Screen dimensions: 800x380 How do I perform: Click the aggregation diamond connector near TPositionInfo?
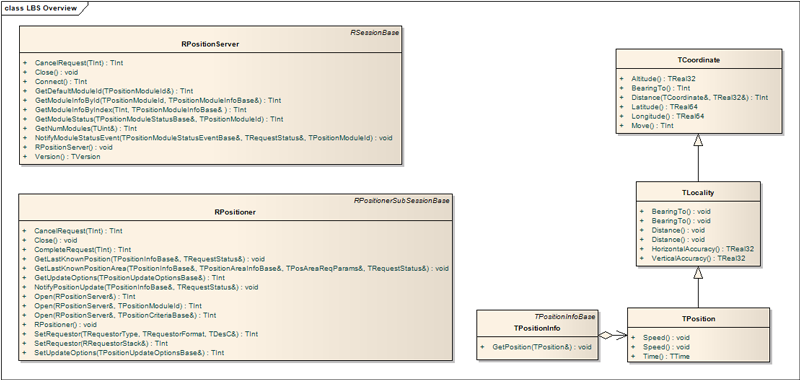(605, 335)
